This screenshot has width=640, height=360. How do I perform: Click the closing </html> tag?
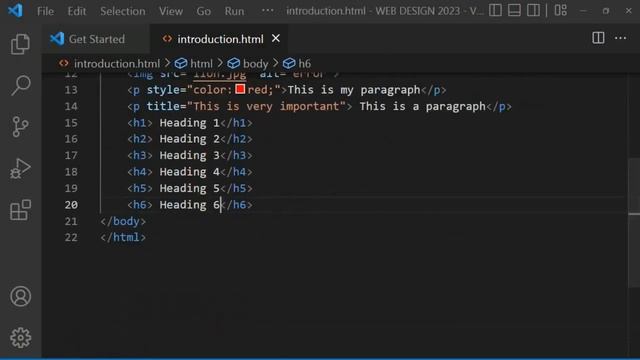coord(123,238)
